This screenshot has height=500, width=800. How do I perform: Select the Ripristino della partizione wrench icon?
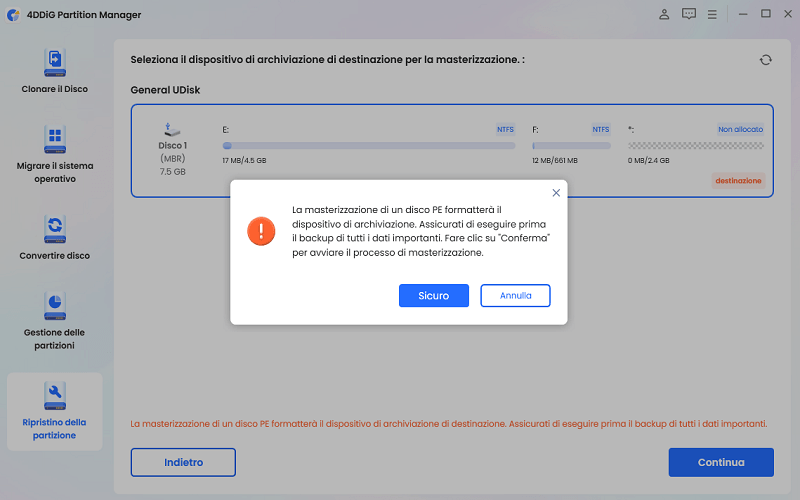click(55, 396)
